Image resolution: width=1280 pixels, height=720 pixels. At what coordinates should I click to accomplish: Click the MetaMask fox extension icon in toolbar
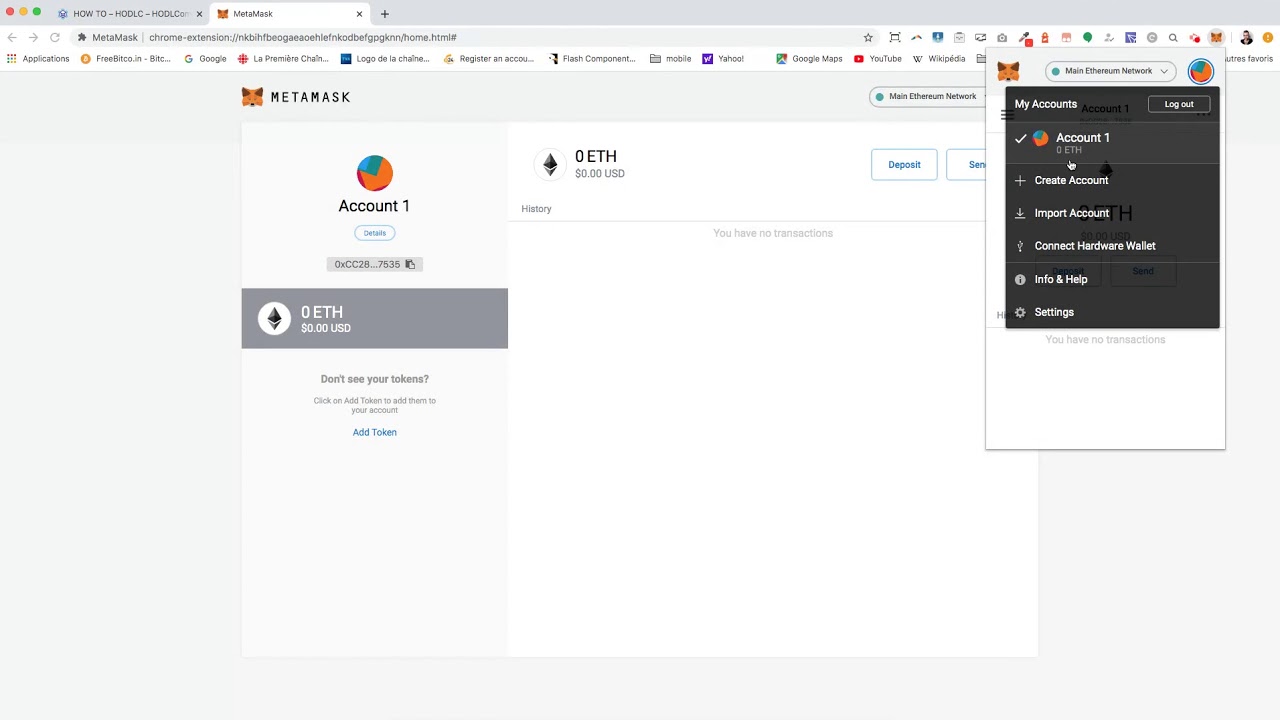[1216, 38]
